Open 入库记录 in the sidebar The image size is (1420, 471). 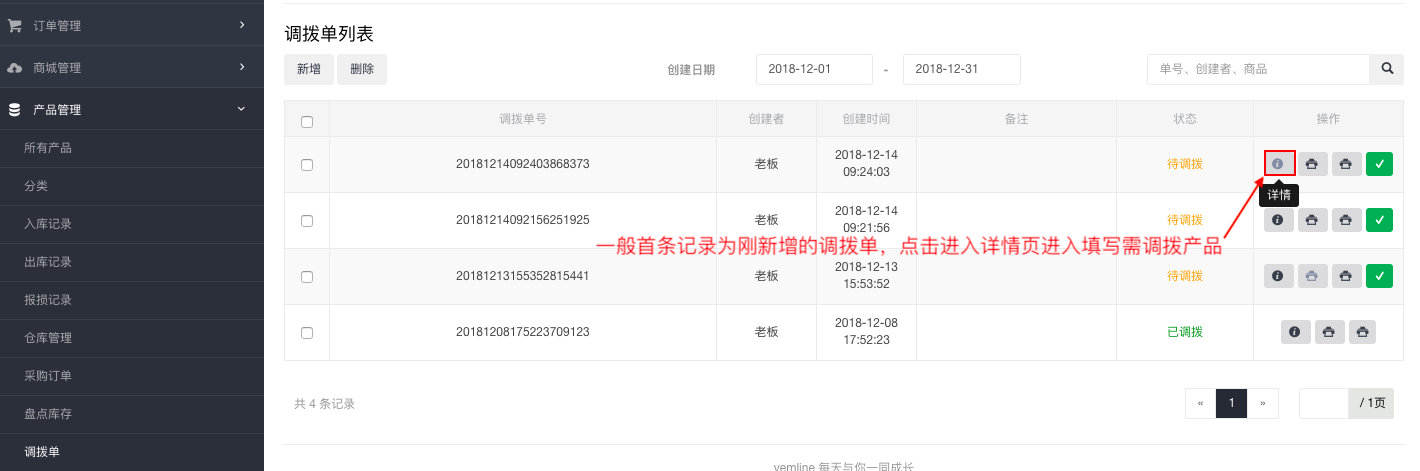(x=48, y=224)
